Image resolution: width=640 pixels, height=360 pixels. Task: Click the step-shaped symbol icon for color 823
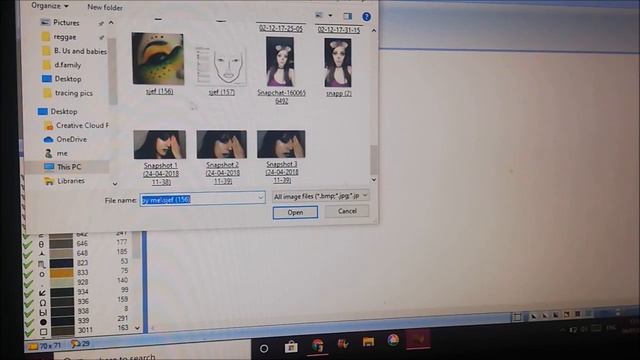click(42, 264)
